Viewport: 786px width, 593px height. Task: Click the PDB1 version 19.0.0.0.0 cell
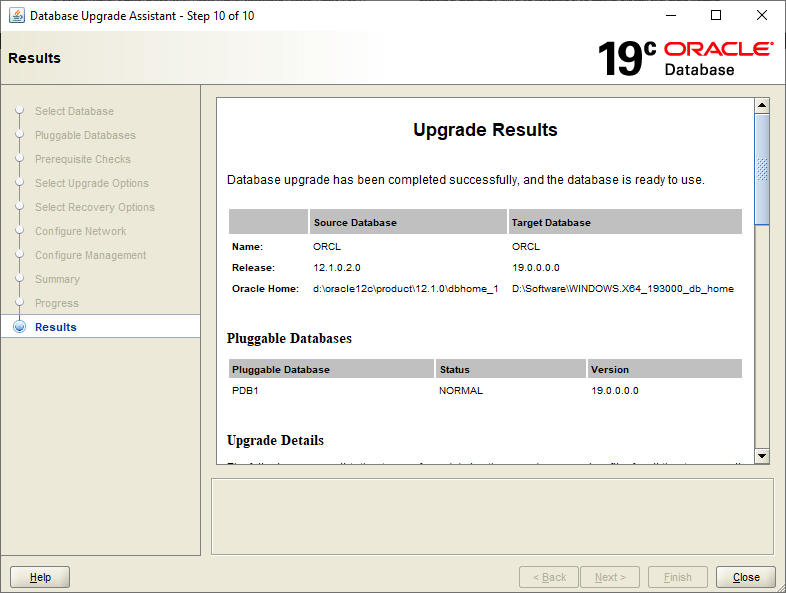615,390
